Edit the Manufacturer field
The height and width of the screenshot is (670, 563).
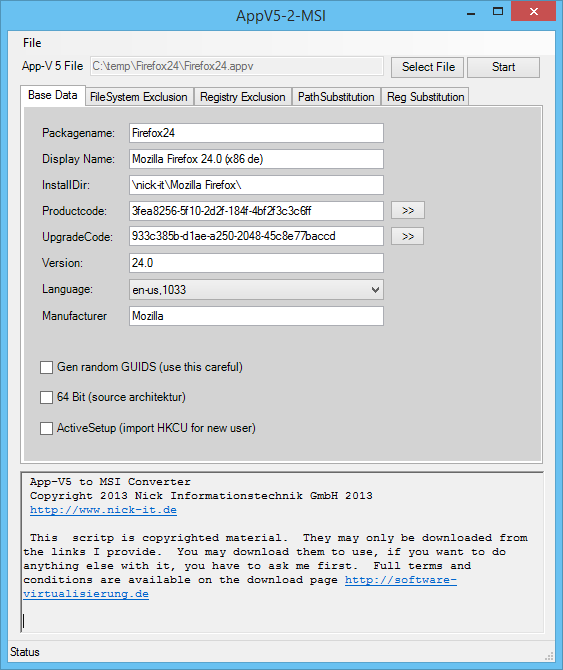coord(256,316)
